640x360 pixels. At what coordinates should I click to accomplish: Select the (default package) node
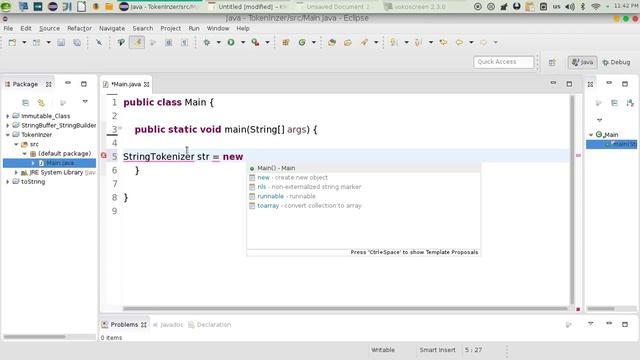pyautogui.click(x=64, y=153)
